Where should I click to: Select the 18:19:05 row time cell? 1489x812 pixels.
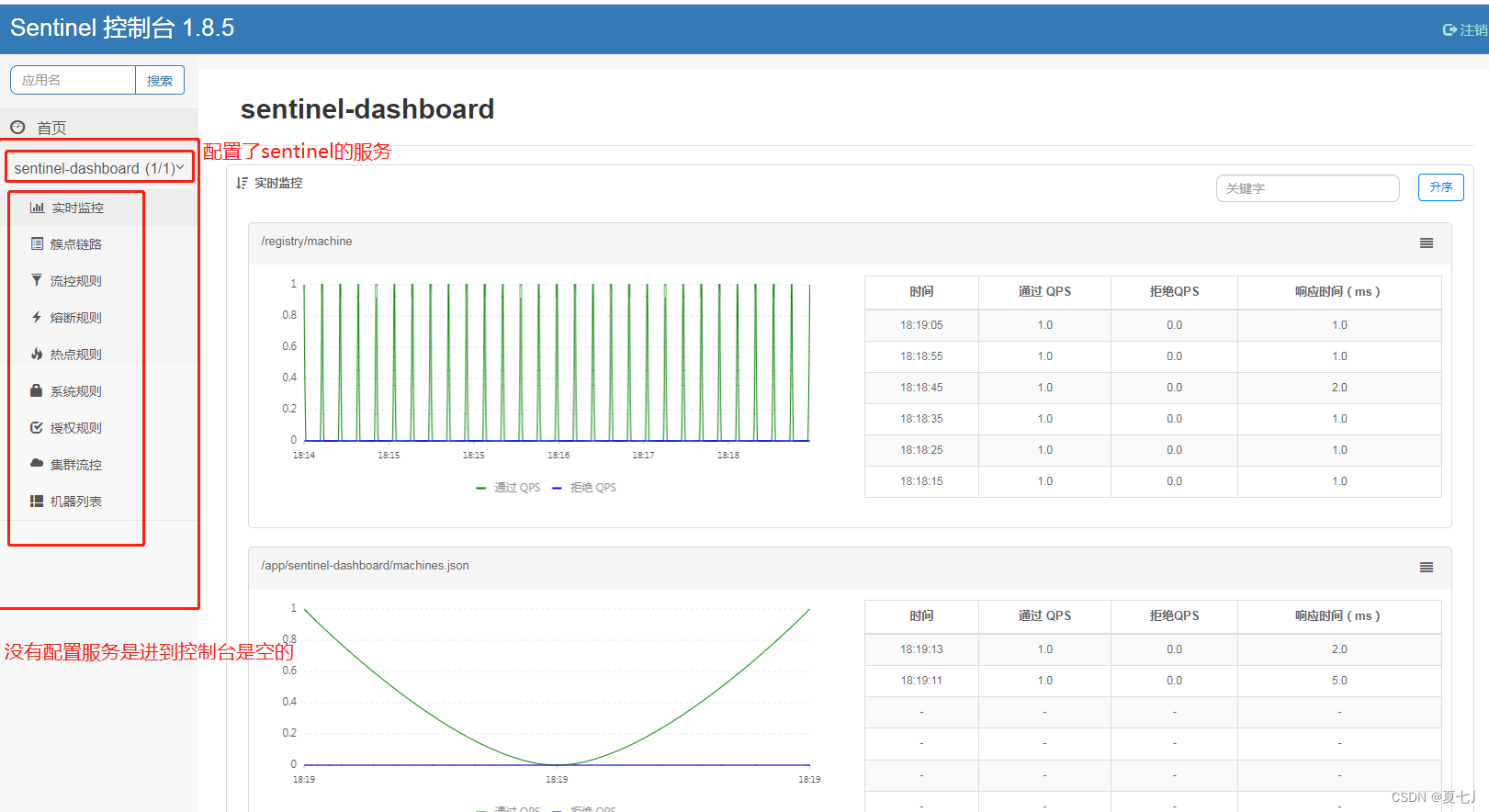(921, 325)
